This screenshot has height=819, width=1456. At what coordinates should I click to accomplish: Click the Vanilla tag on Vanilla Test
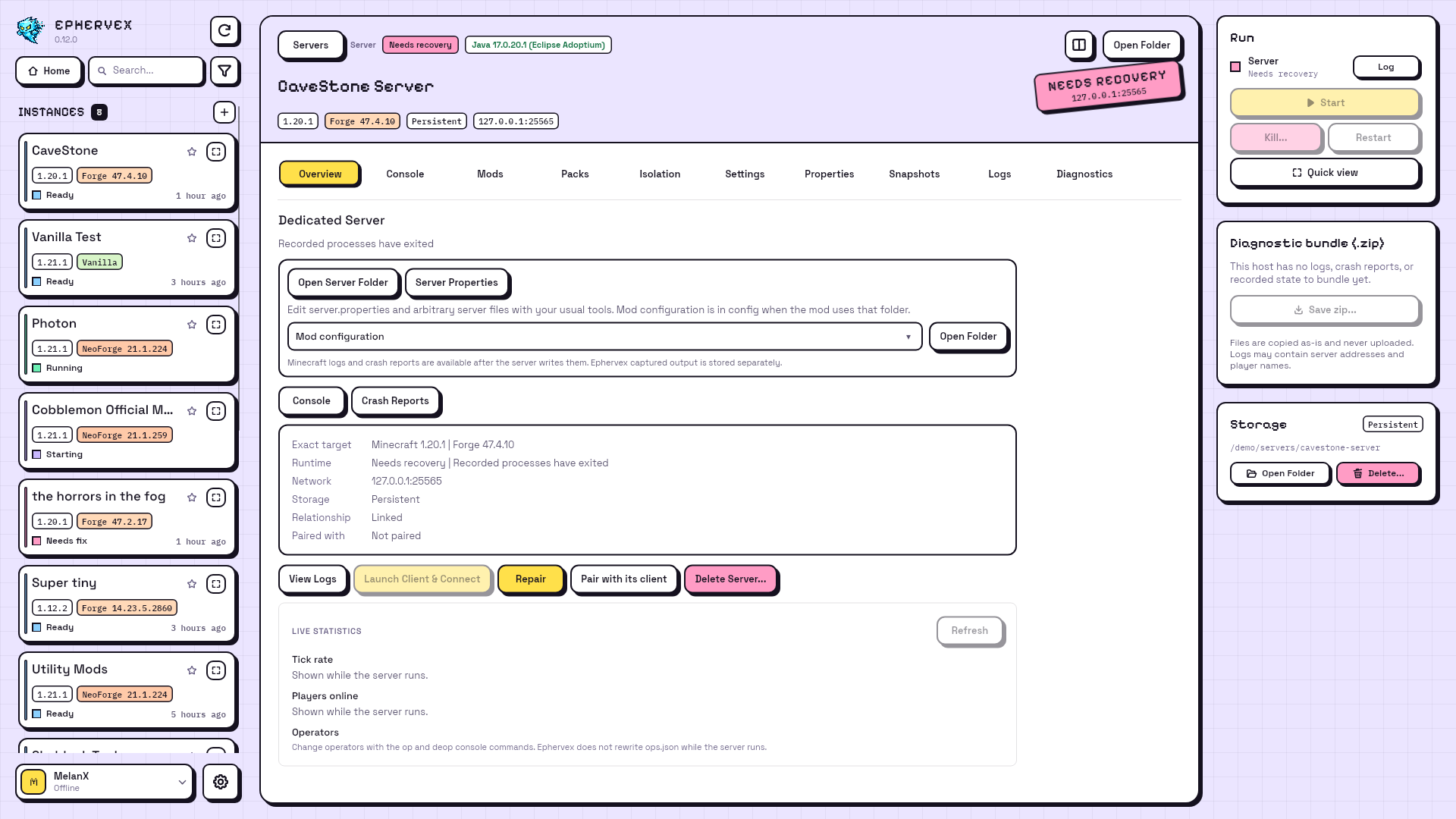click(99, 262)
